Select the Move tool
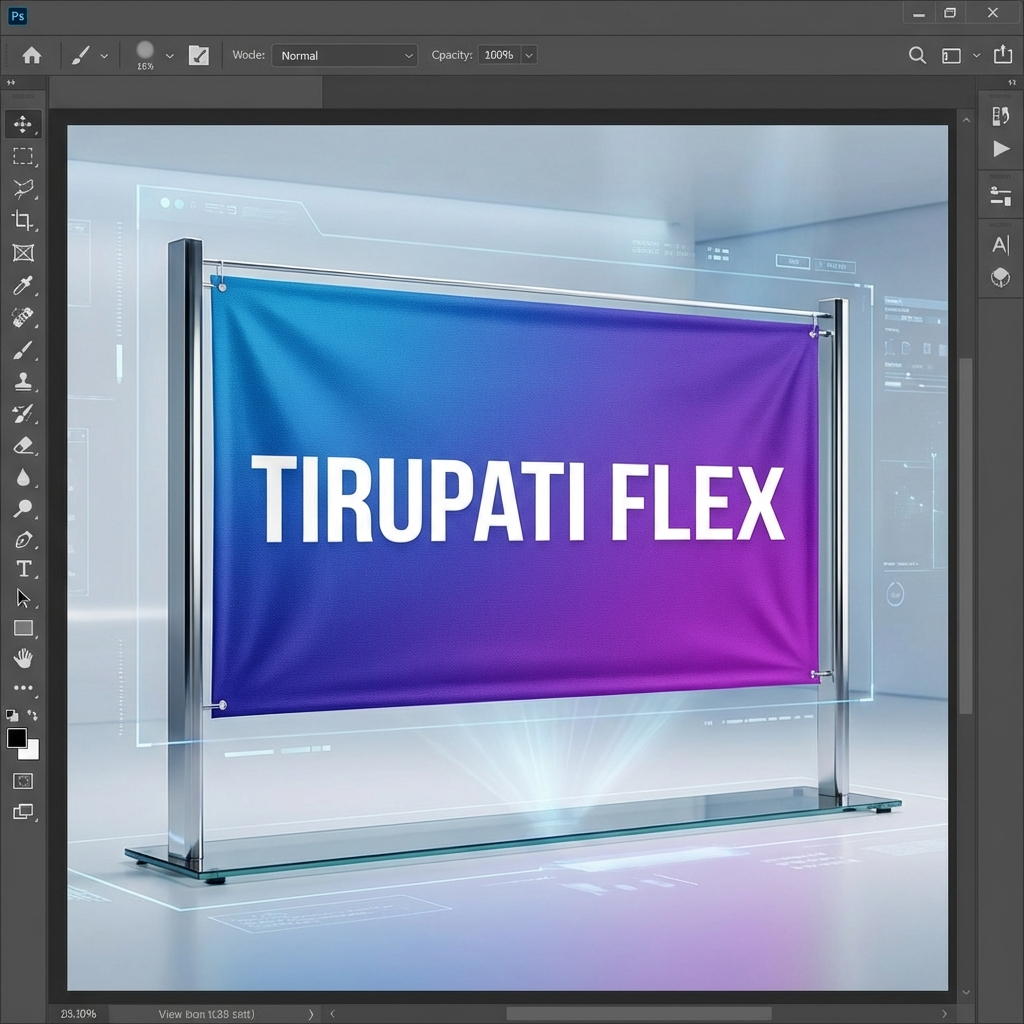The width and height of the screenshot is (1024, 1024). coord(23,124)
